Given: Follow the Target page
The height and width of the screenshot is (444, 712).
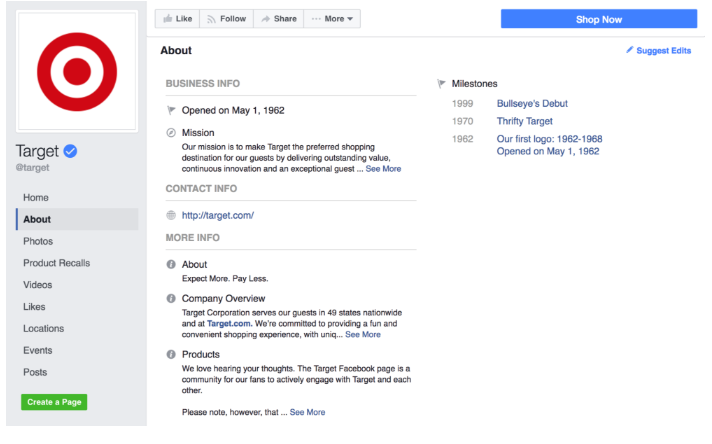Looking at the screenshot, I should point(226,19).
